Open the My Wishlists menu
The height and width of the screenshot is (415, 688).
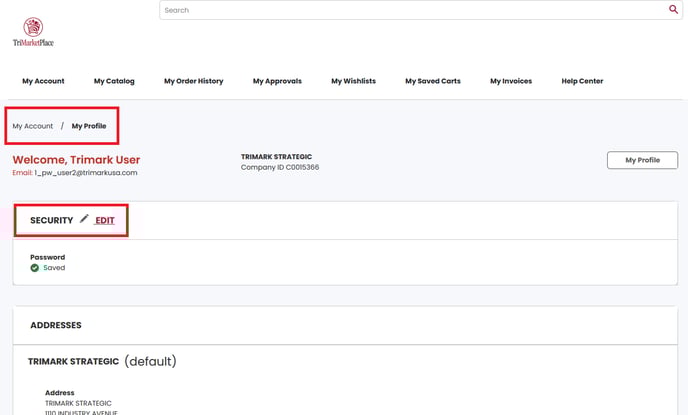[x=354, y=81]
